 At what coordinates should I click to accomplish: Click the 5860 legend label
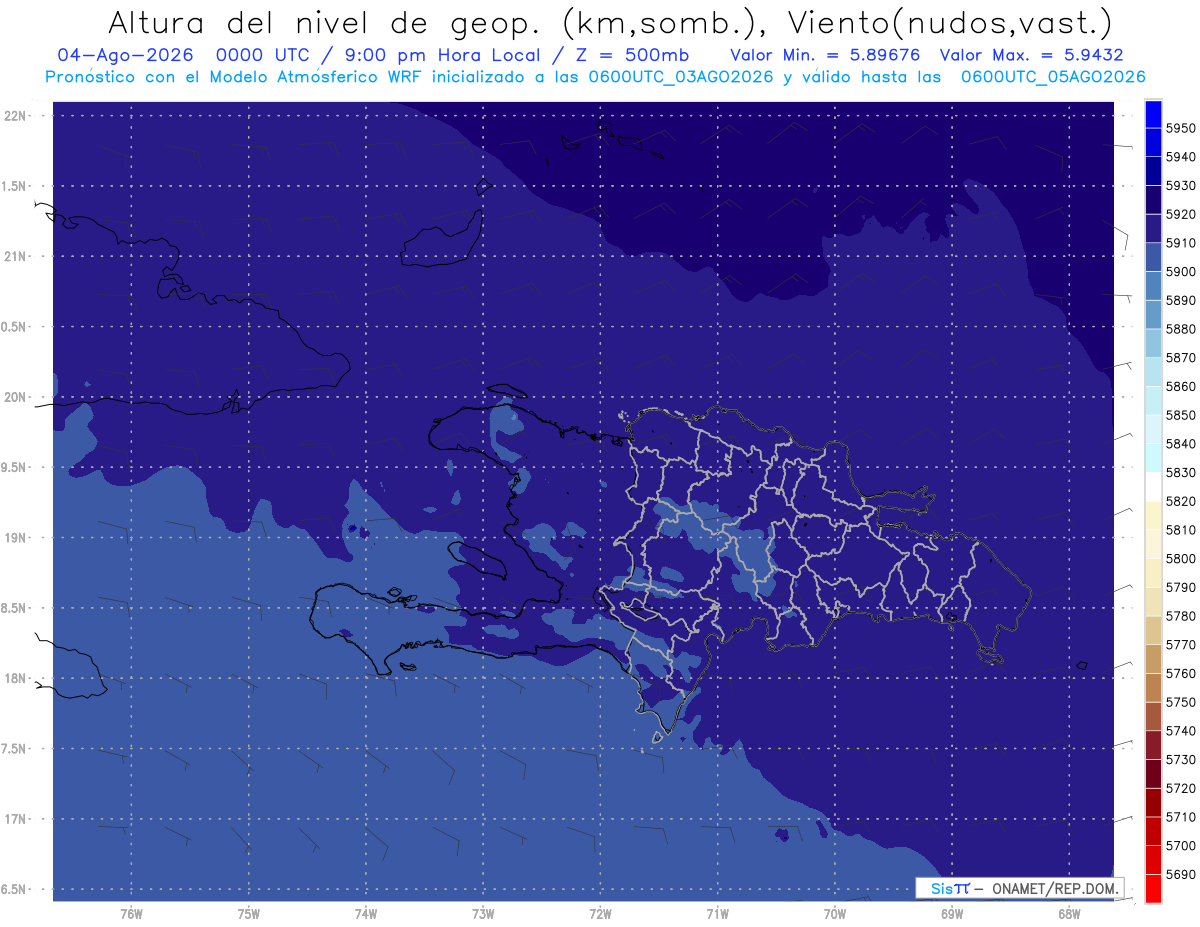tap(1180, 386)
